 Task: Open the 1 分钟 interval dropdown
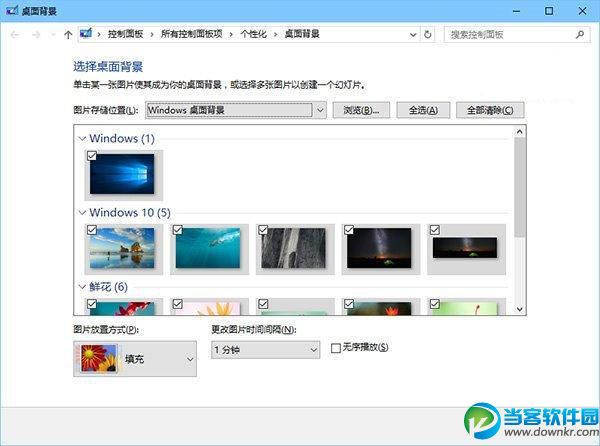click(x=266, y=350)
